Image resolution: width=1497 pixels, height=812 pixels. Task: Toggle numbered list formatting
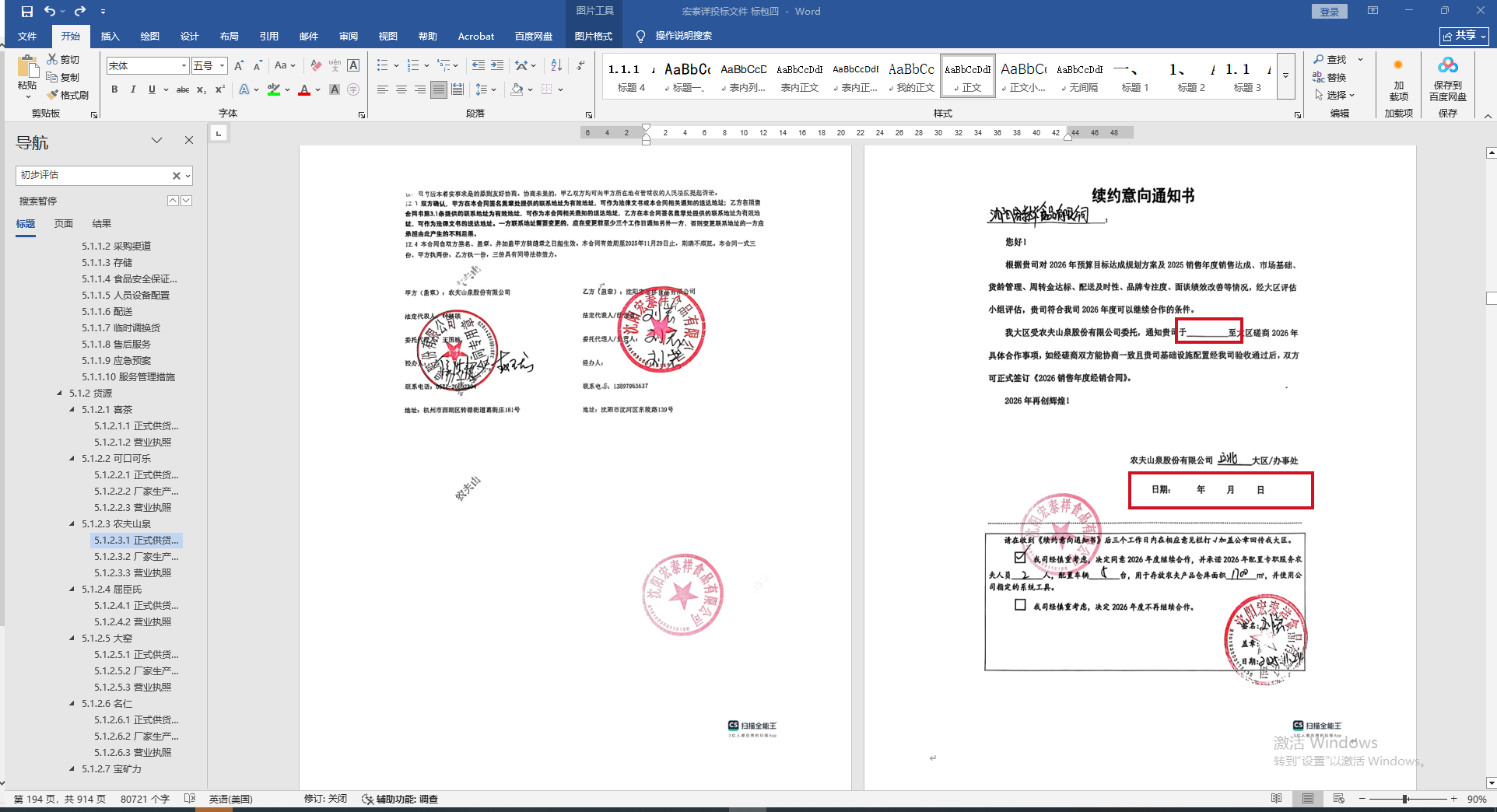412,65
